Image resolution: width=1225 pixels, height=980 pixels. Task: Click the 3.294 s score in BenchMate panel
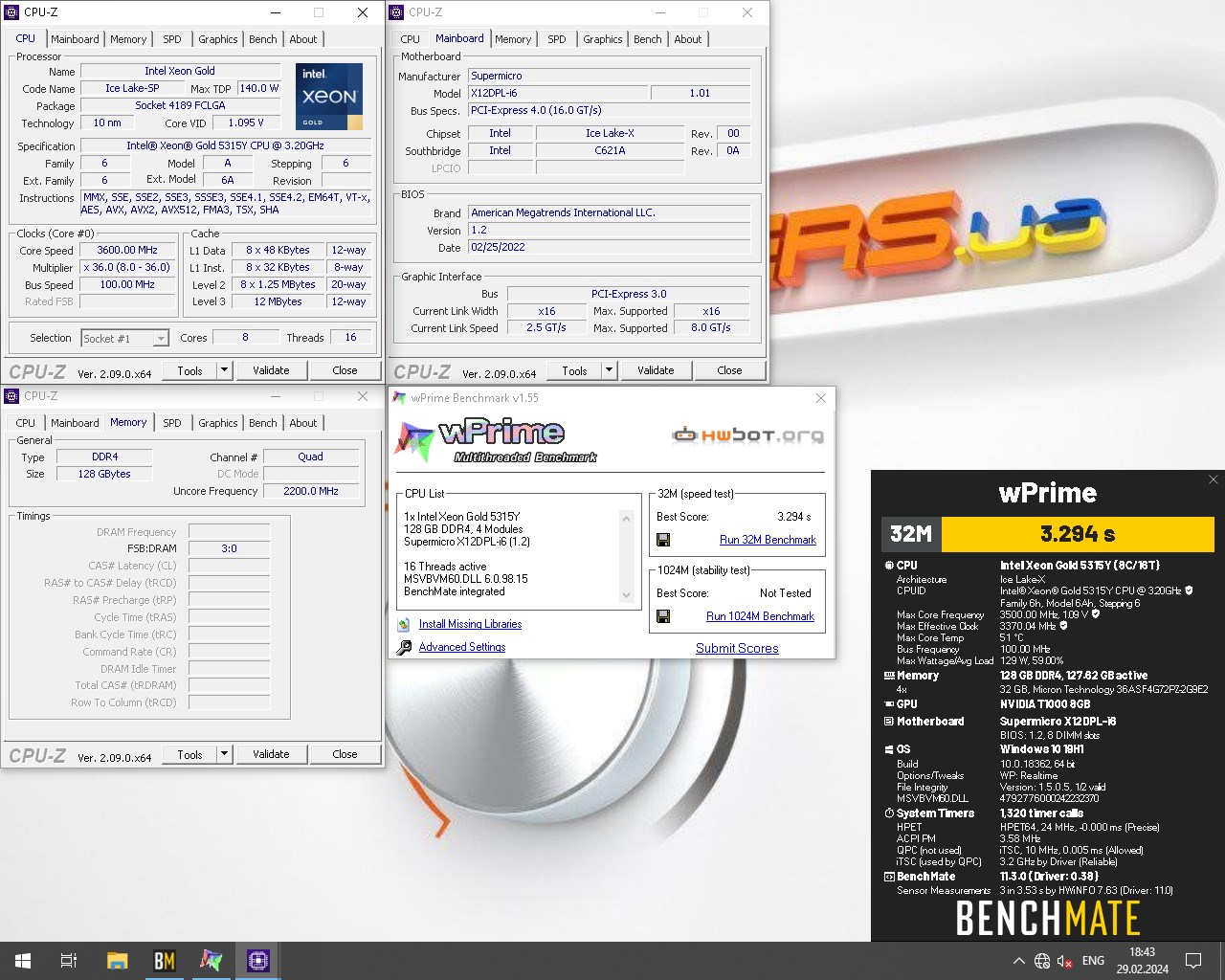pyautogui.click(x=1078, y=534)
